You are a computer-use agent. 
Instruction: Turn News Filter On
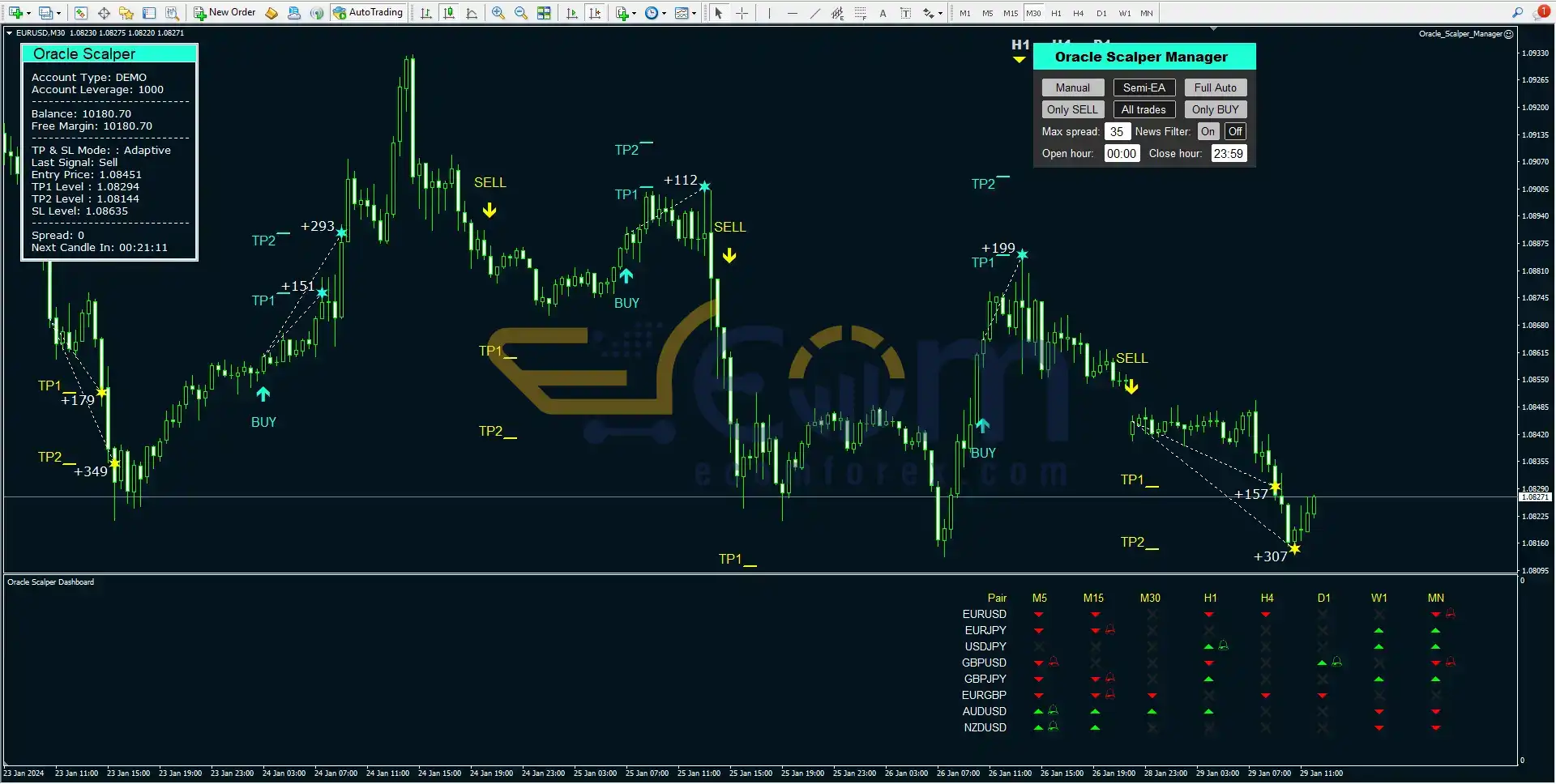[1208, 131]
